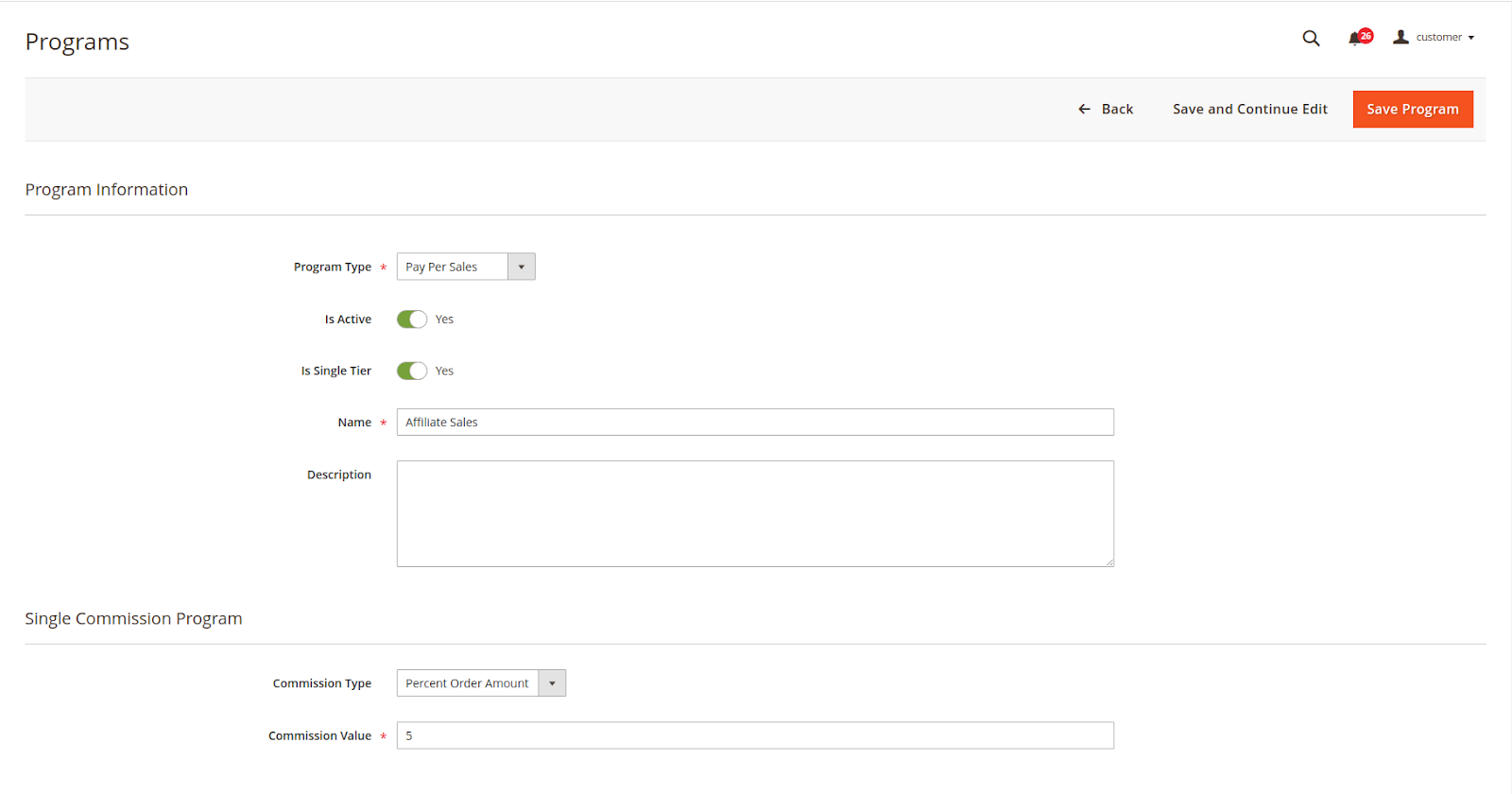
Task: Click the Commission Value label
Action: click(x=319, y=735)
